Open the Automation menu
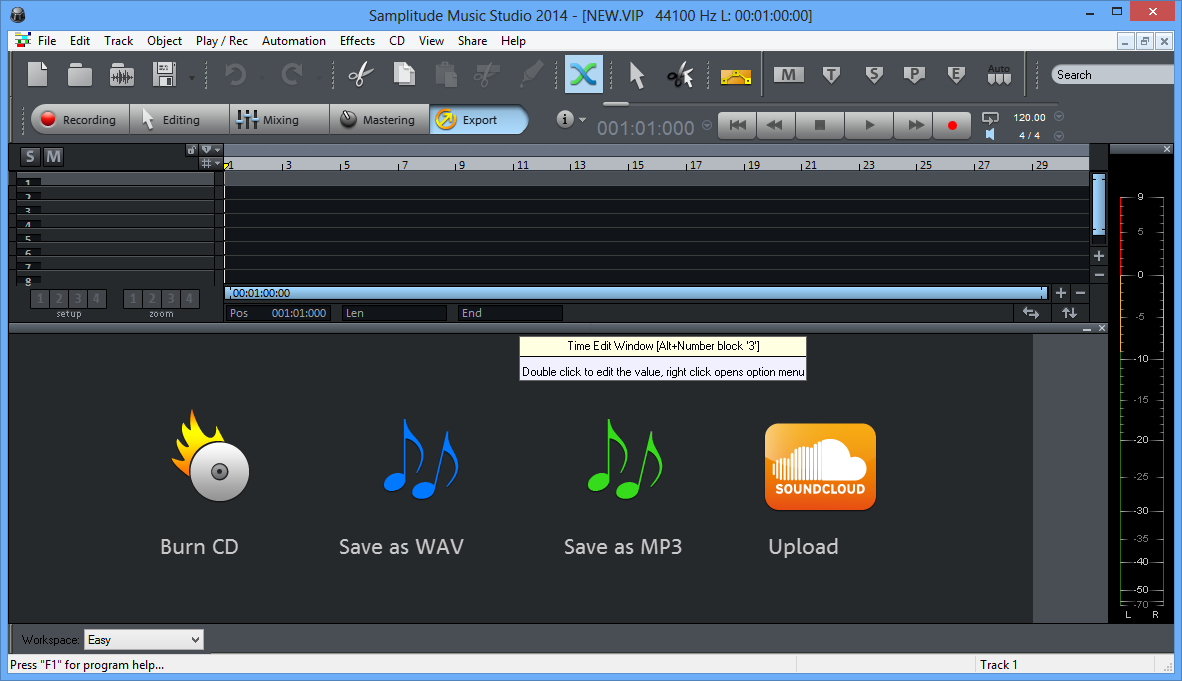Viewport: 1182px width, 681px height. pyautogui.click(x=294, y=41)
